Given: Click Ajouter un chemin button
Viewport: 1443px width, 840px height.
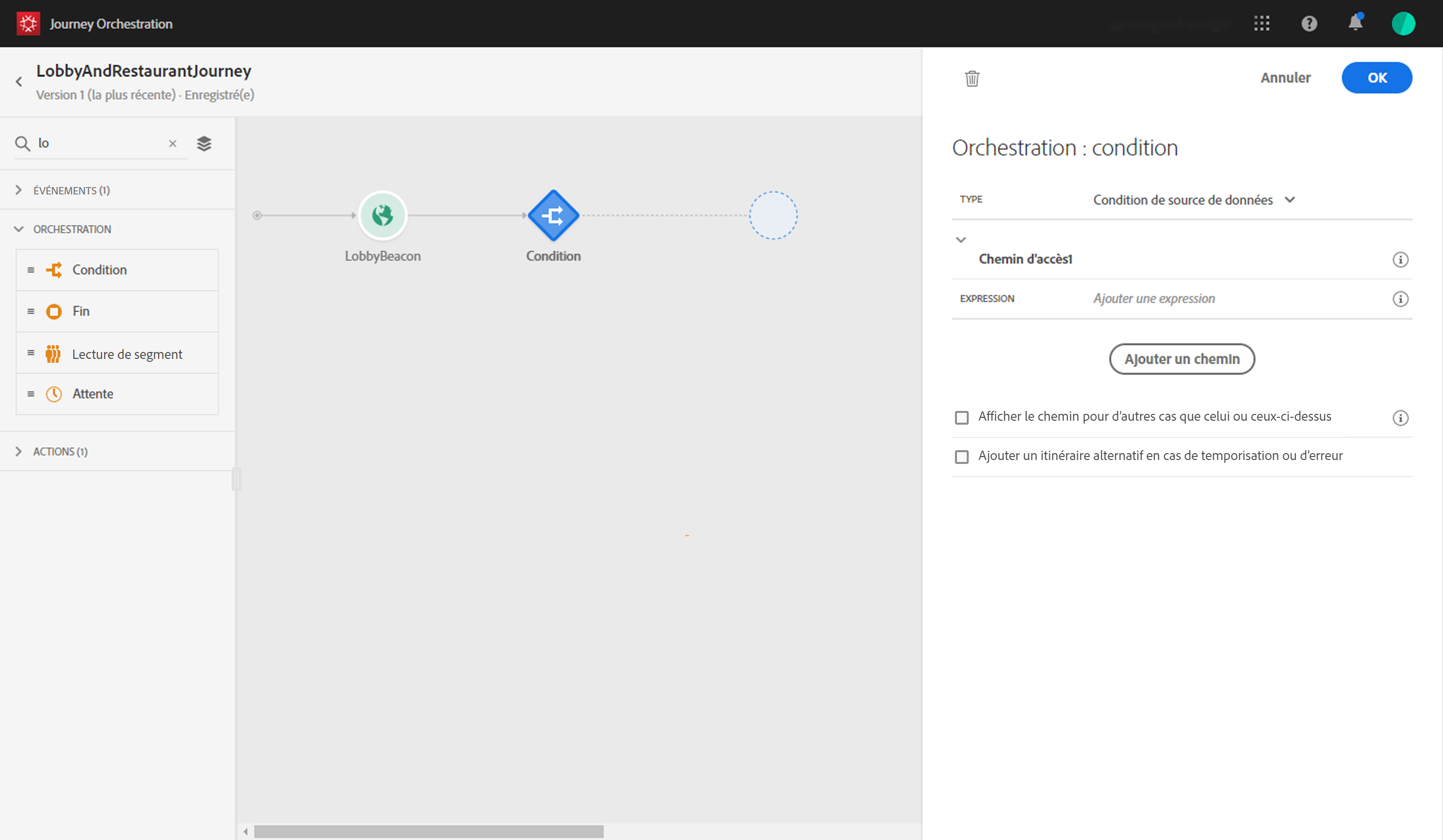Looking at the screenshot, I should (x=1181, y=359).
